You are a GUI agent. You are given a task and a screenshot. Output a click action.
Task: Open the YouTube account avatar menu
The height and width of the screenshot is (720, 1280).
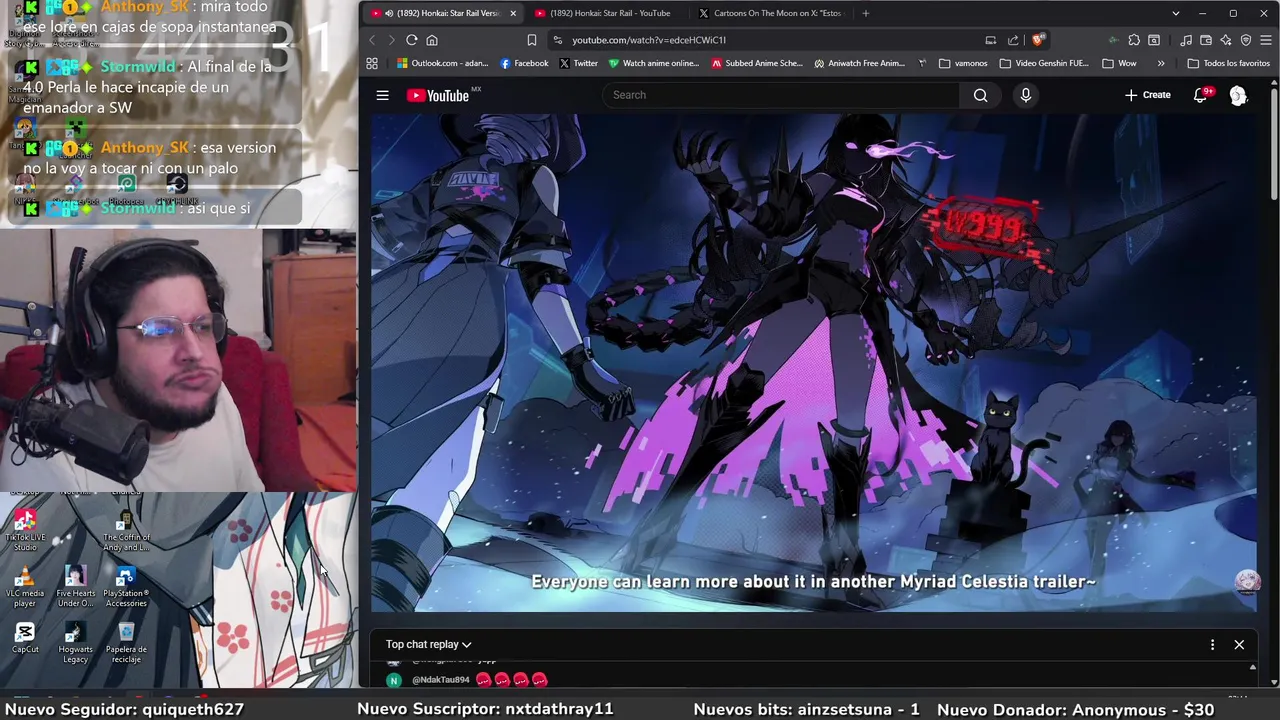point(1238,95)
